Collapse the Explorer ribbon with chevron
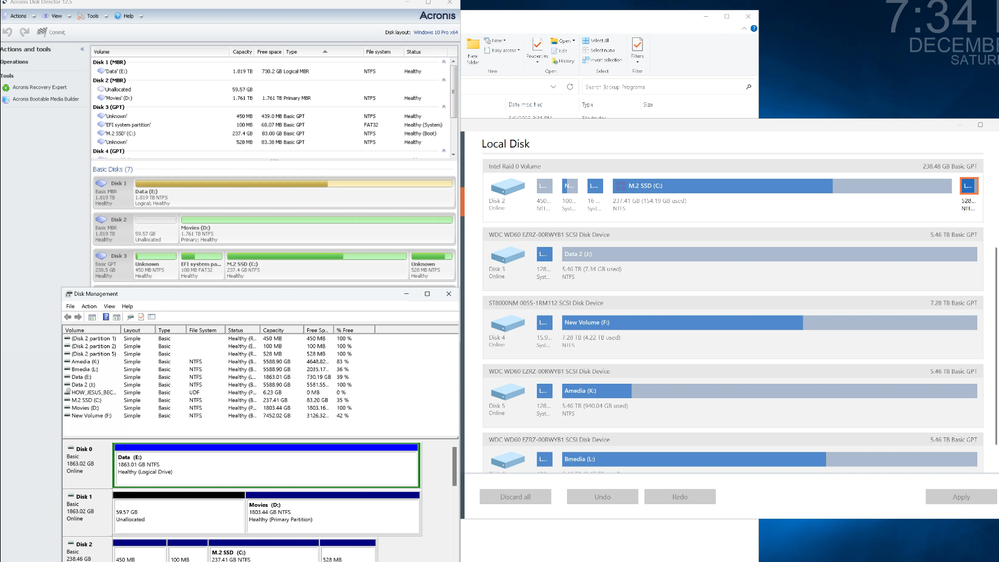 (744, 29)
